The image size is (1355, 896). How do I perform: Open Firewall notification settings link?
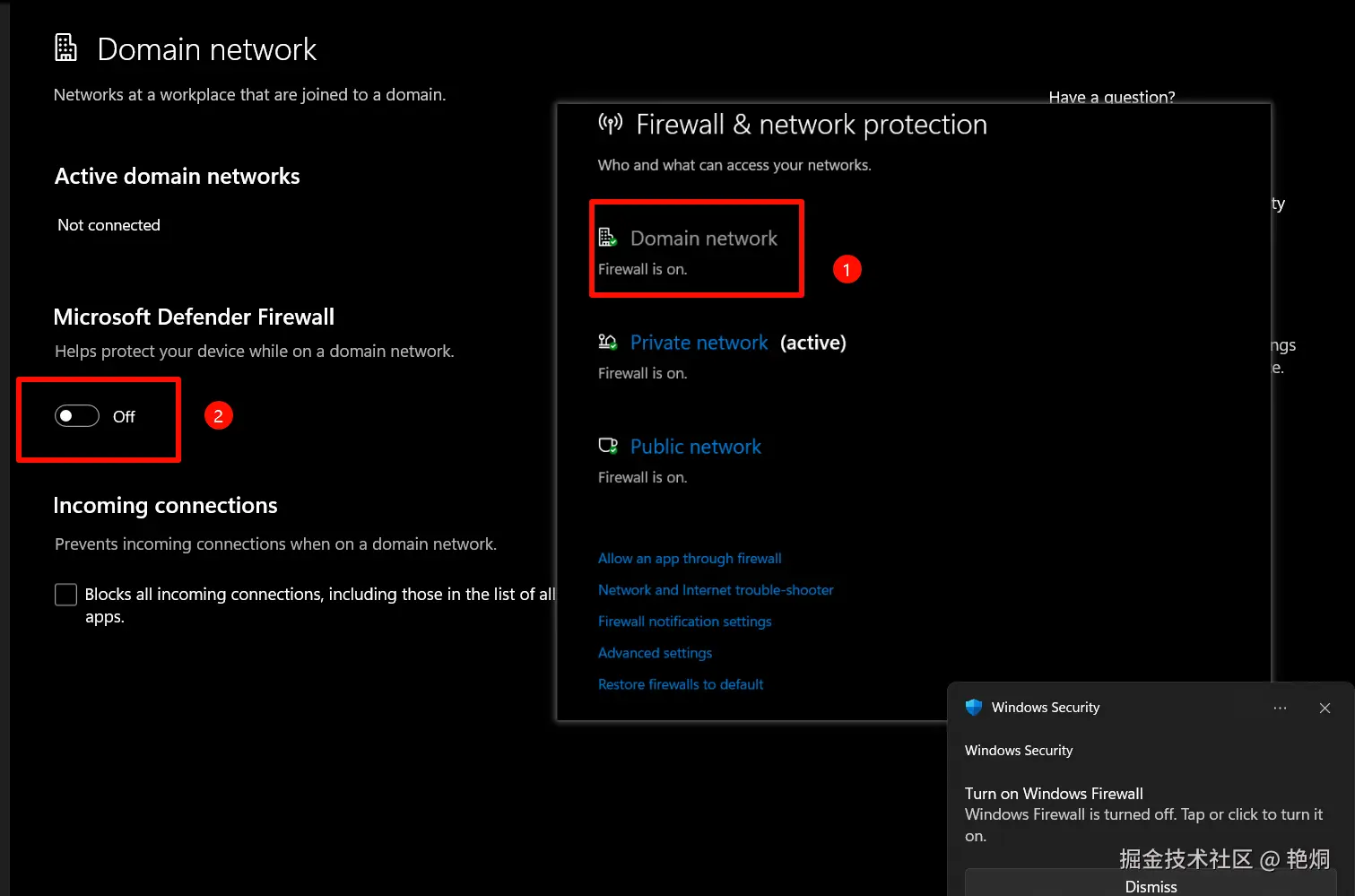[x=684, y=622]
